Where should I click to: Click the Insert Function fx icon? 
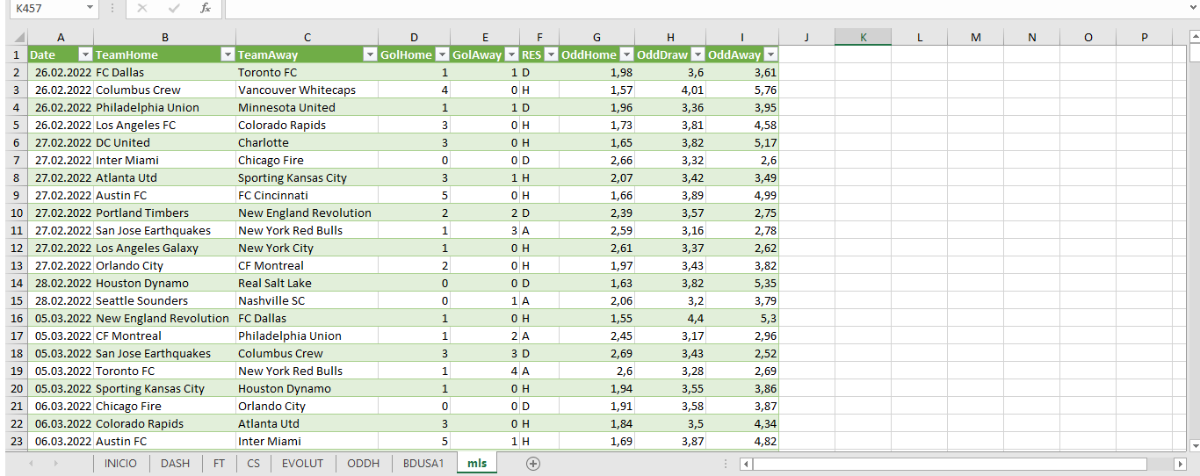(x=205, y=8)
